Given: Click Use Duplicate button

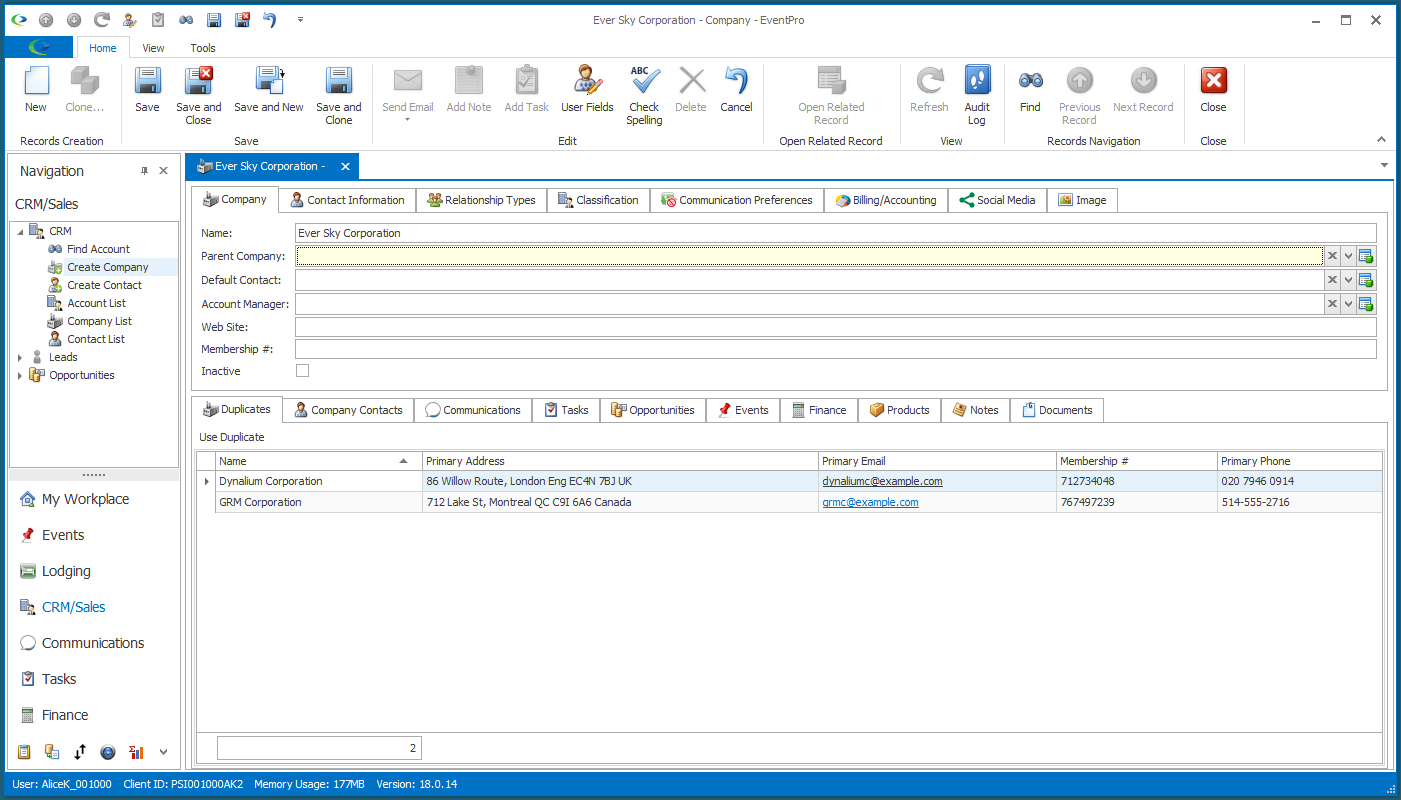Looking at the screenshot, I should [x=232, y=437].
